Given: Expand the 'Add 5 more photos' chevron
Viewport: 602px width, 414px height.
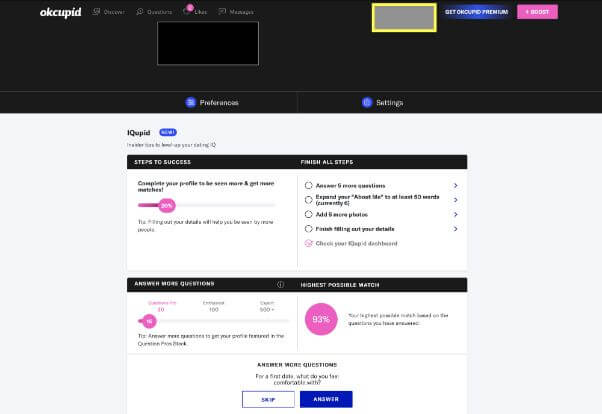Looking at the screenshot, I should coord(455,214).
